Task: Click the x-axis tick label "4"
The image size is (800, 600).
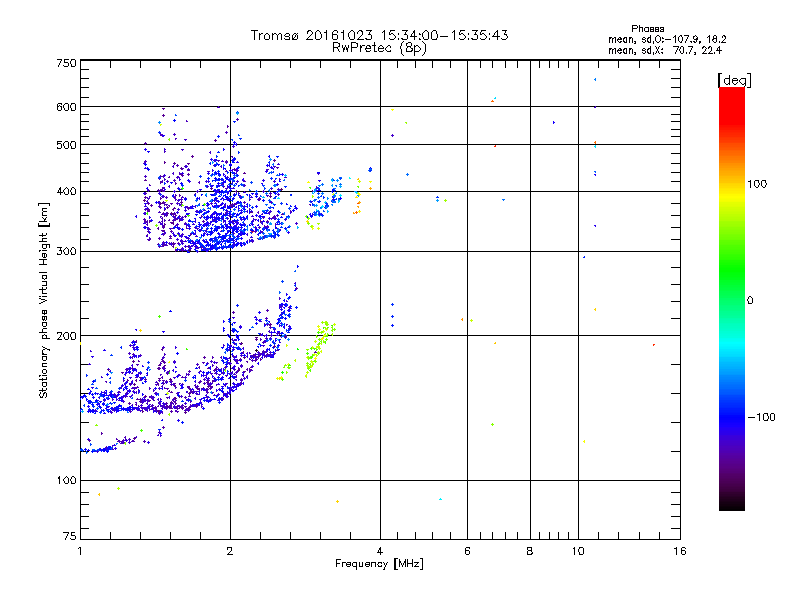Action: click(x=380, y=551)
